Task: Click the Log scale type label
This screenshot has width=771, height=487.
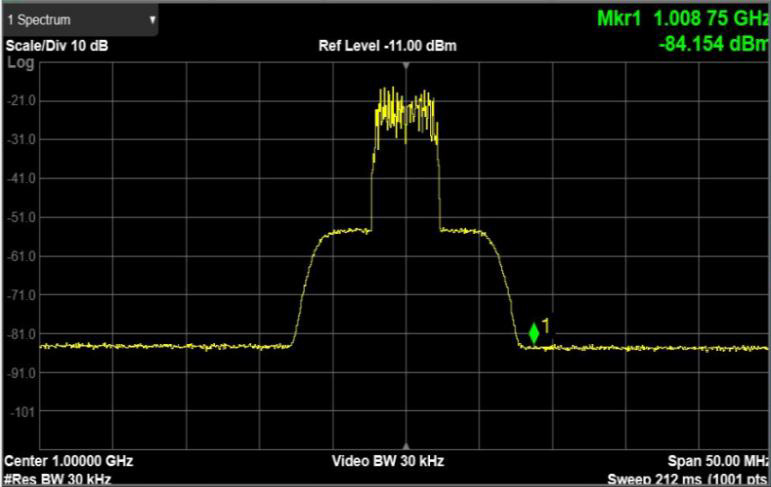Action: [x=20, y=62]
